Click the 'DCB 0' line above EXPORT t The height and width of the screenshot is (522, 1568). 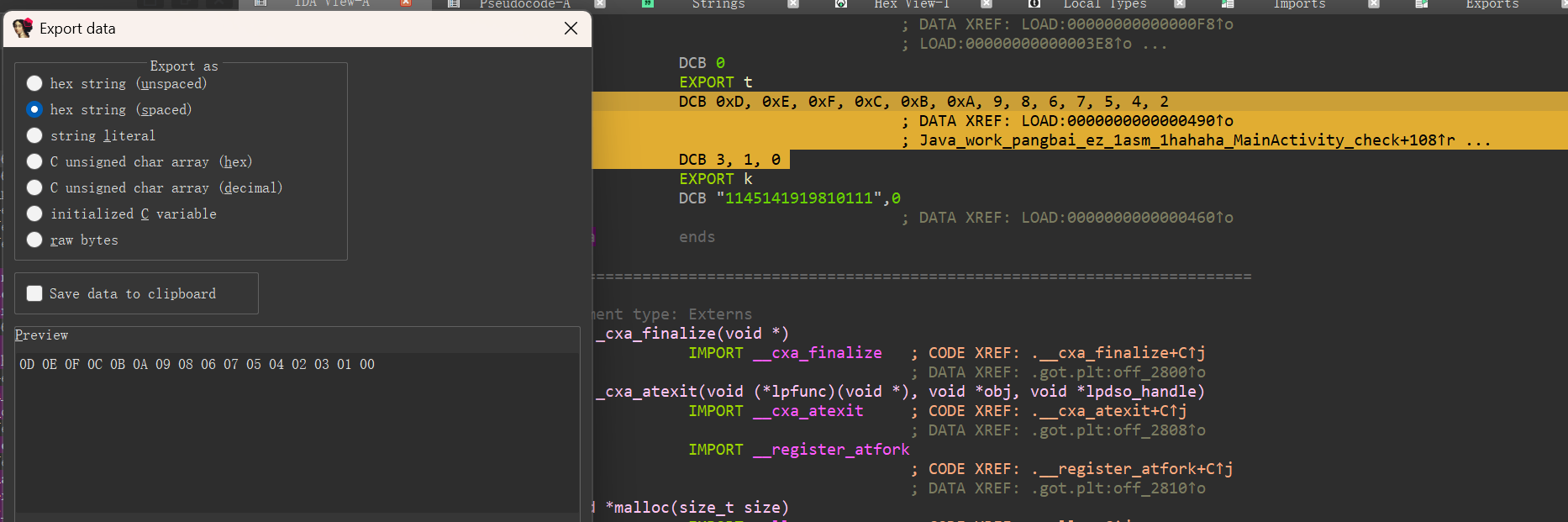tap(702, 63)
